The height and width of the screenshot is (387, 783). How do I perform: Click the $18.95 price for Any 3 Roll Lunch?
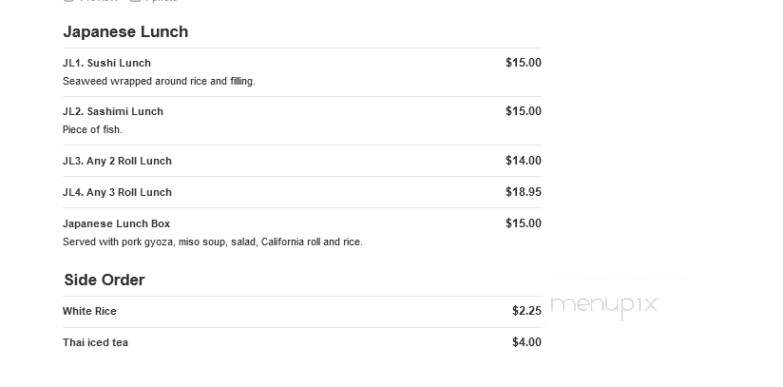coord(523,192)
